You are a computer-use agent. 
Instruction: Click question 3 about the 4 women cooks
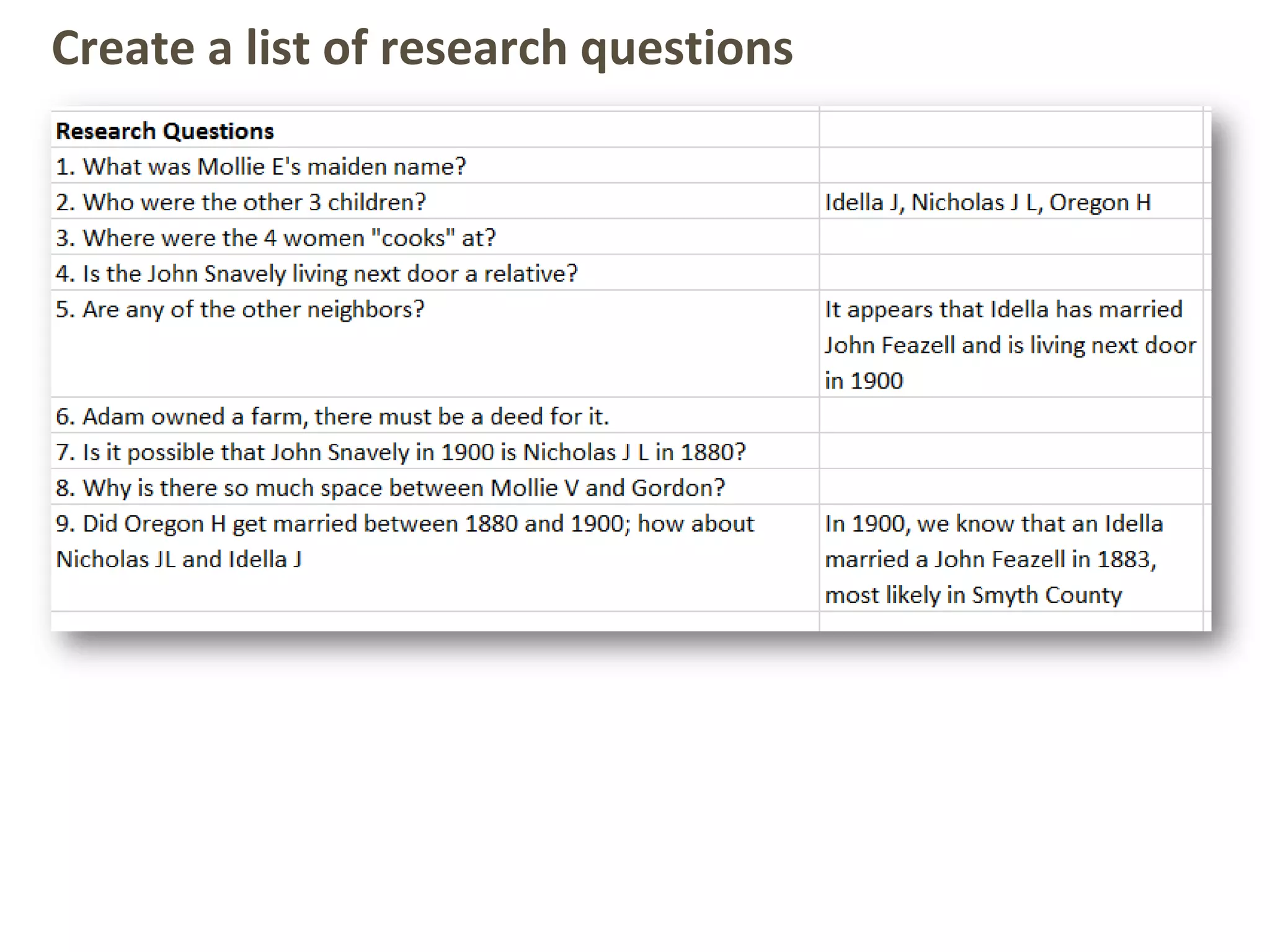pyautogui.click(x=435, y=237)
